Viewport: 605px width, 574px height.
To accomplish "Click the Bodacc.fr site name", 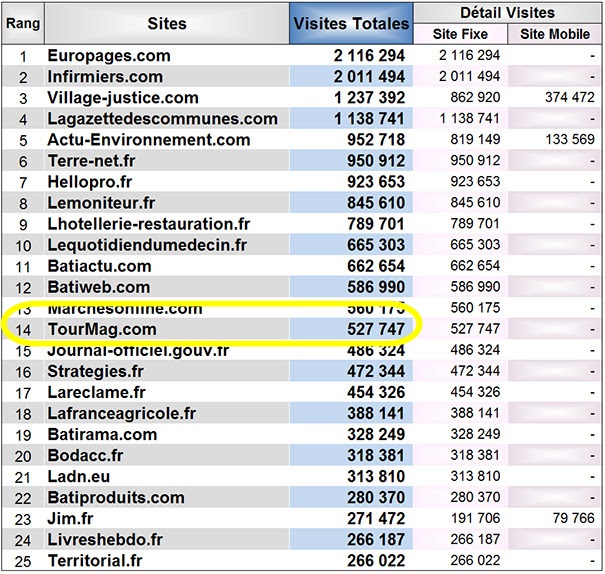I will click(x=85, y=456).
